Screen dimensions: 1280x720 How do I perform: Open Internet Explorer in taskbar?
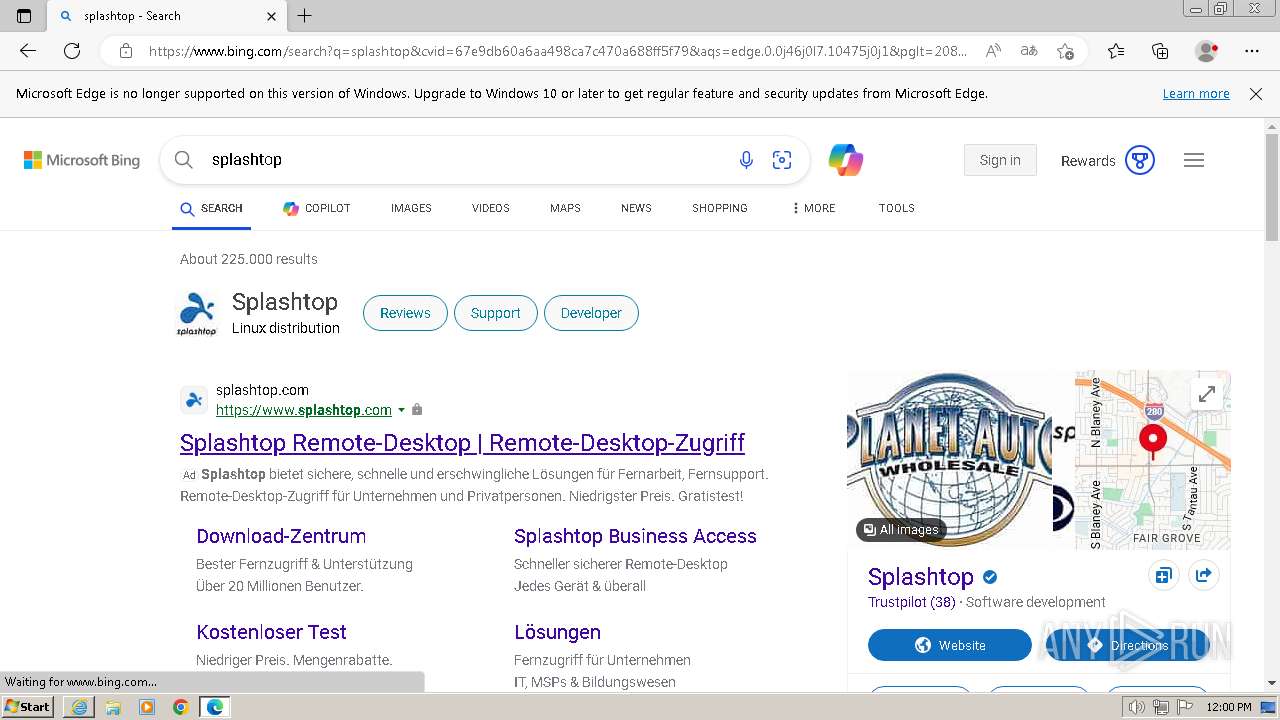[x=79, y=707]
